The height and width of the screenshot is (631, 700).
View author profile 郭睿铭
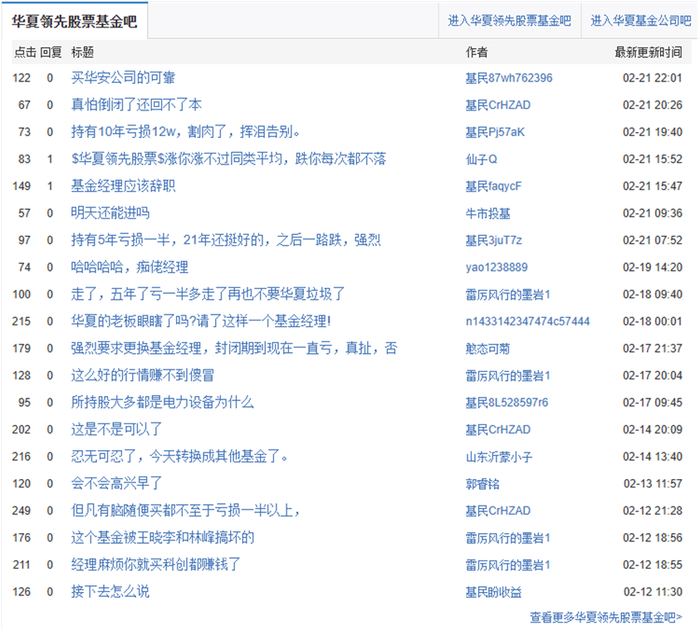coord(483,484)
